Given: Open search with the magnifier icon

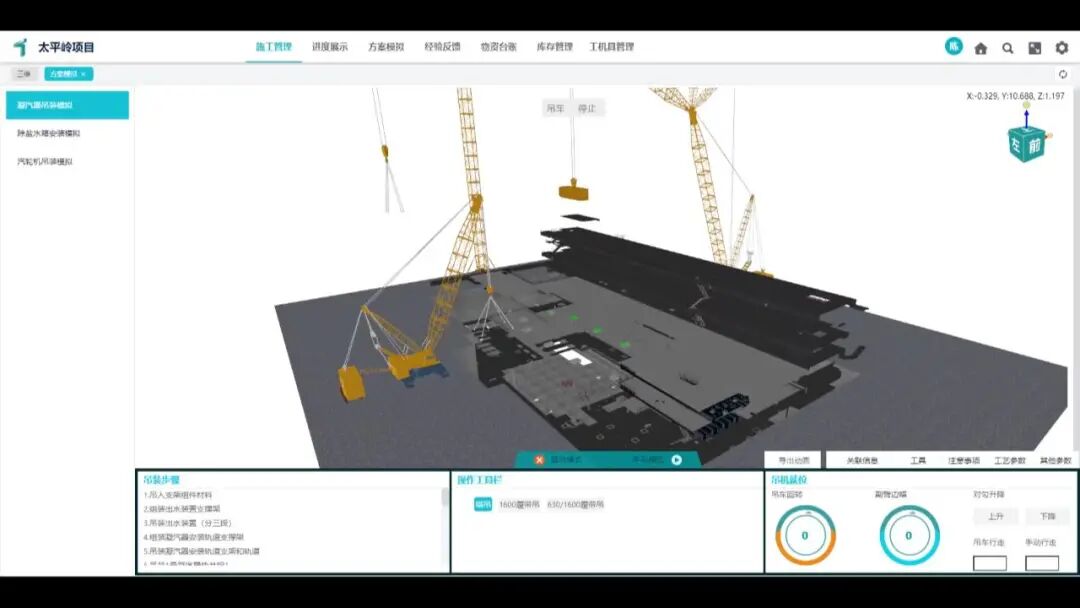Looking at the screenshot, I should (x=1008, y=48).
